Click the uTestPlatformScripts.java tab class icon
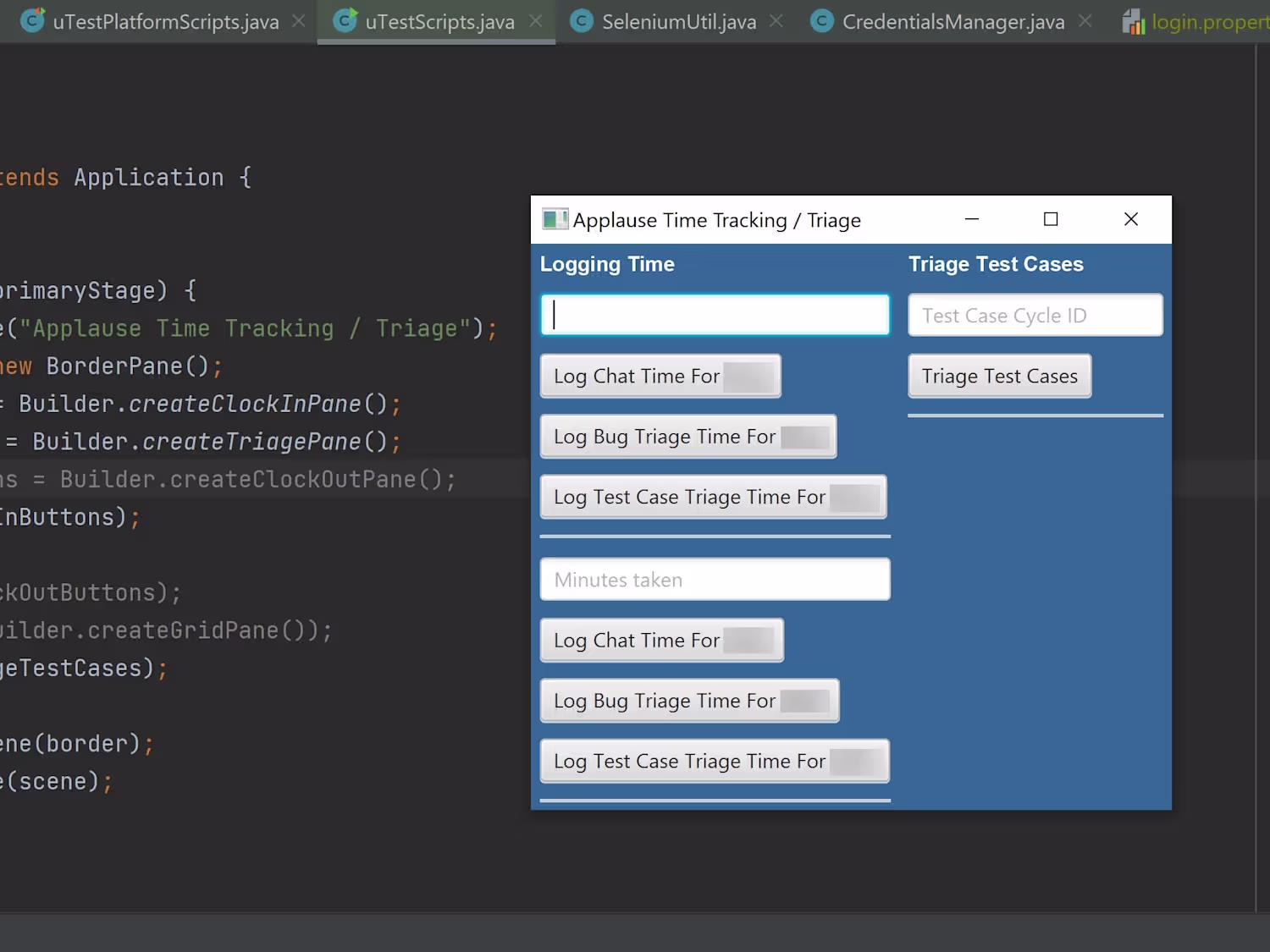Screen dimensions: 1270x952 [x=32, y=20]
